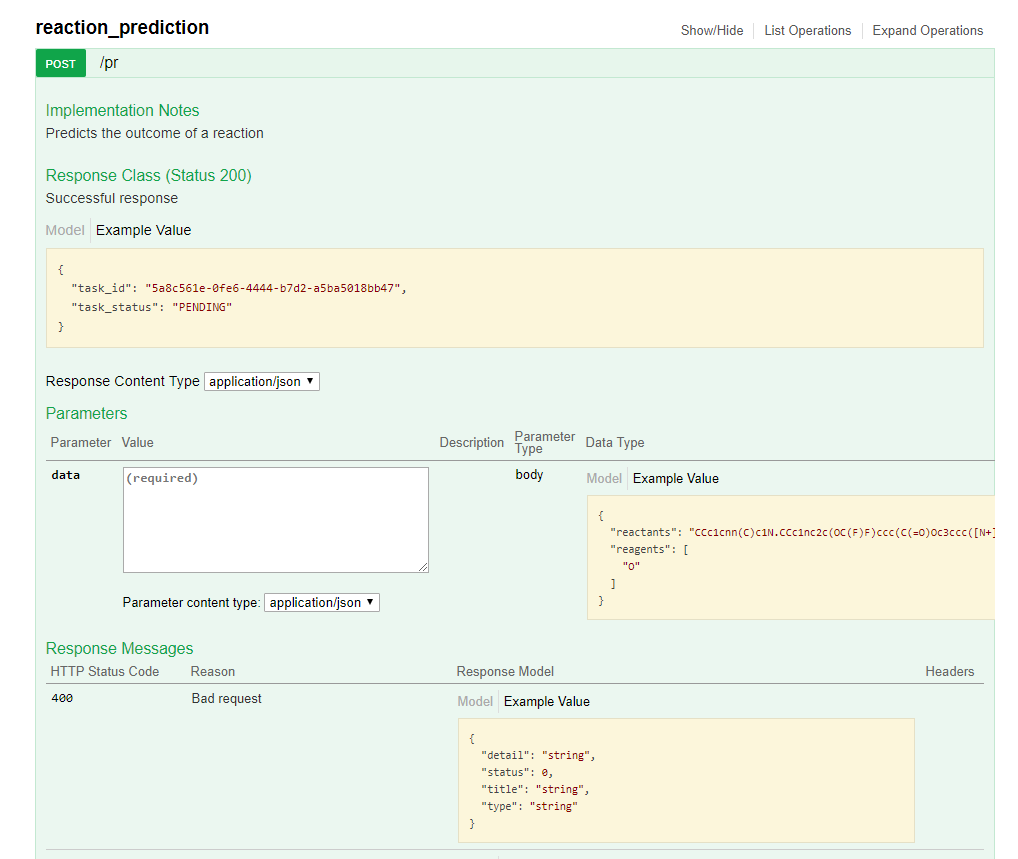Select Example Value tab in Data Type column
The height and width of the screenshot is (859, 1018).
tap(676, 479)
